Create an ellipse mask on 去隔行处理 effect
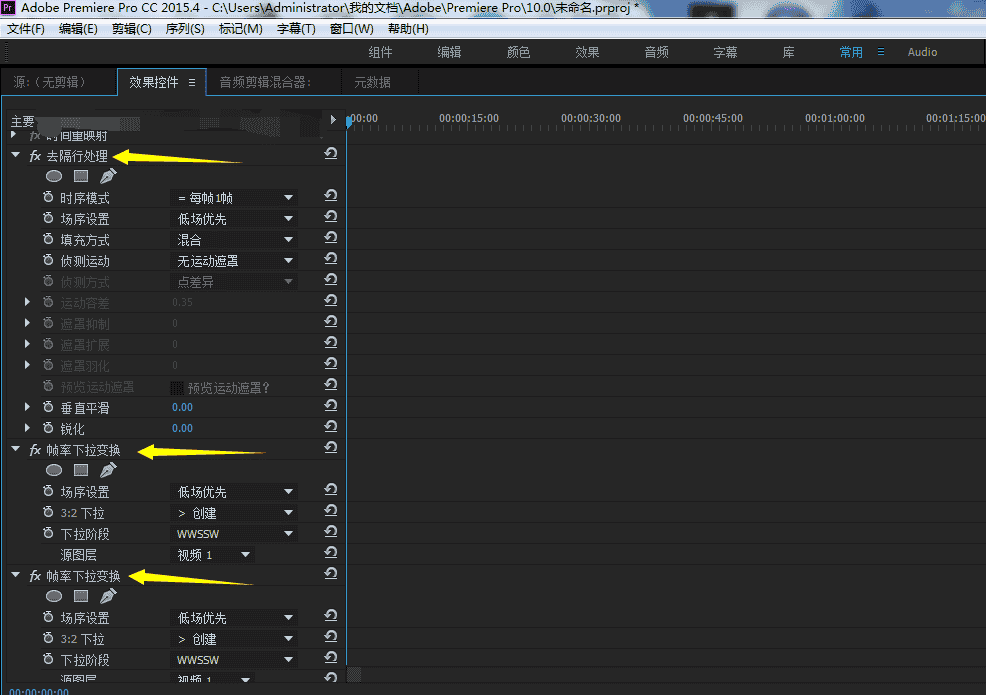This screenshot has width=986, height=695. pyautogui.click(x=53, y=175)
